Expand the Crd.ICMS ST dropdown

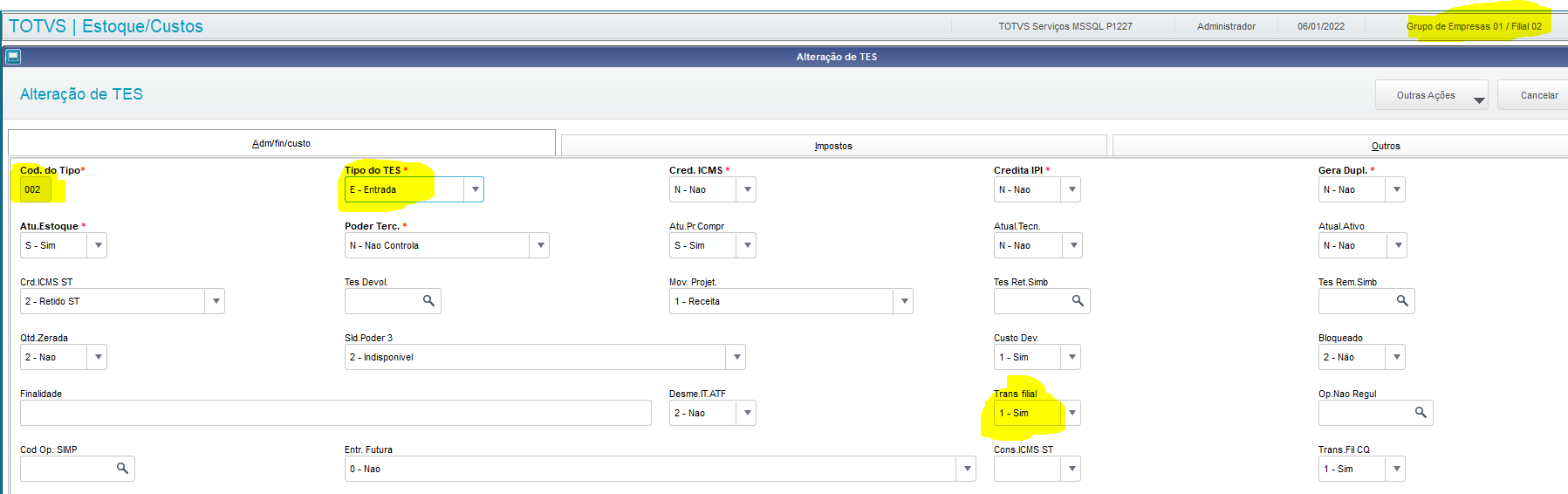coord(216,301)
